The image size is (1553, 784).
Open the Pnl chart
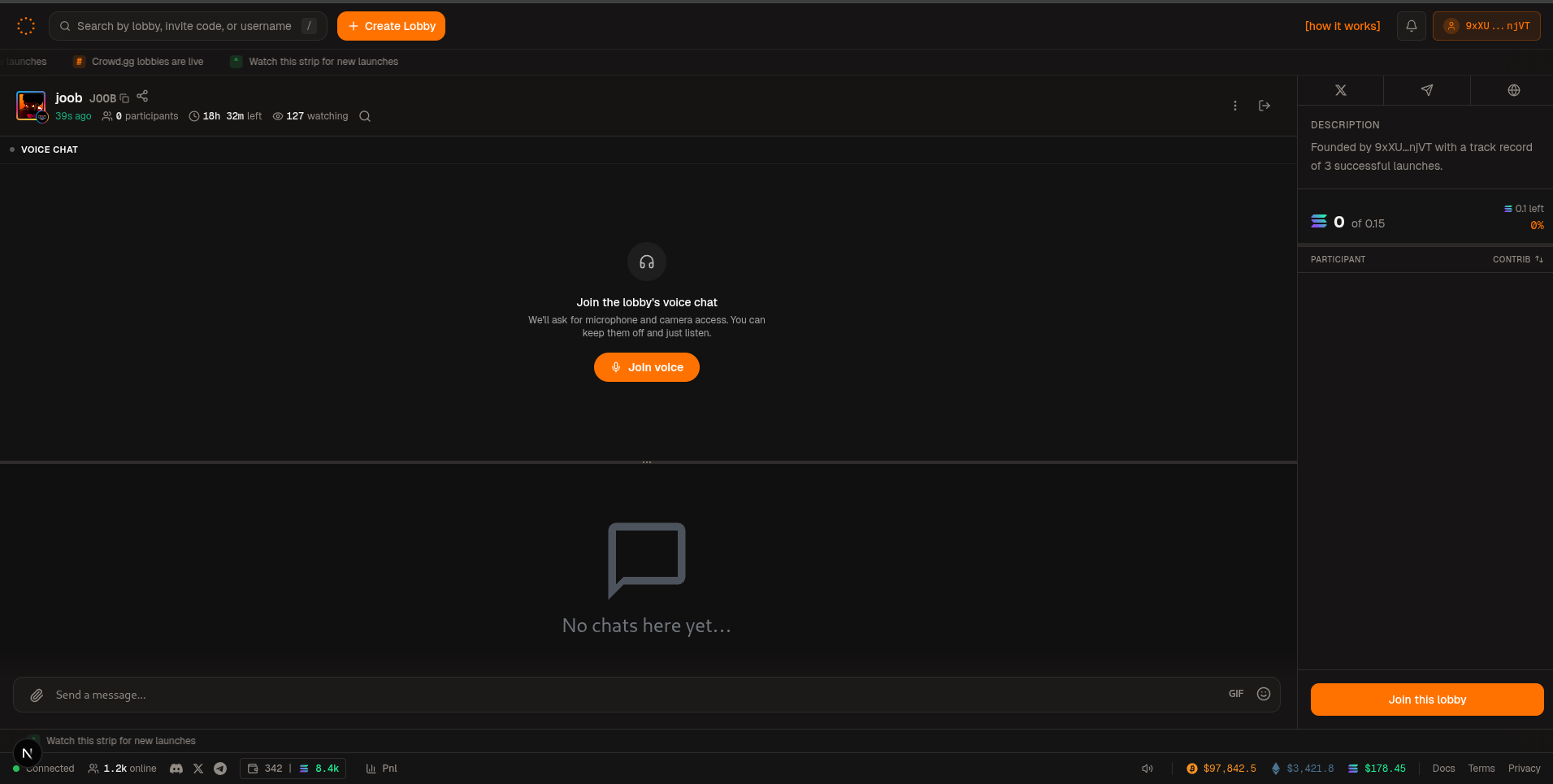coord(382,769)
